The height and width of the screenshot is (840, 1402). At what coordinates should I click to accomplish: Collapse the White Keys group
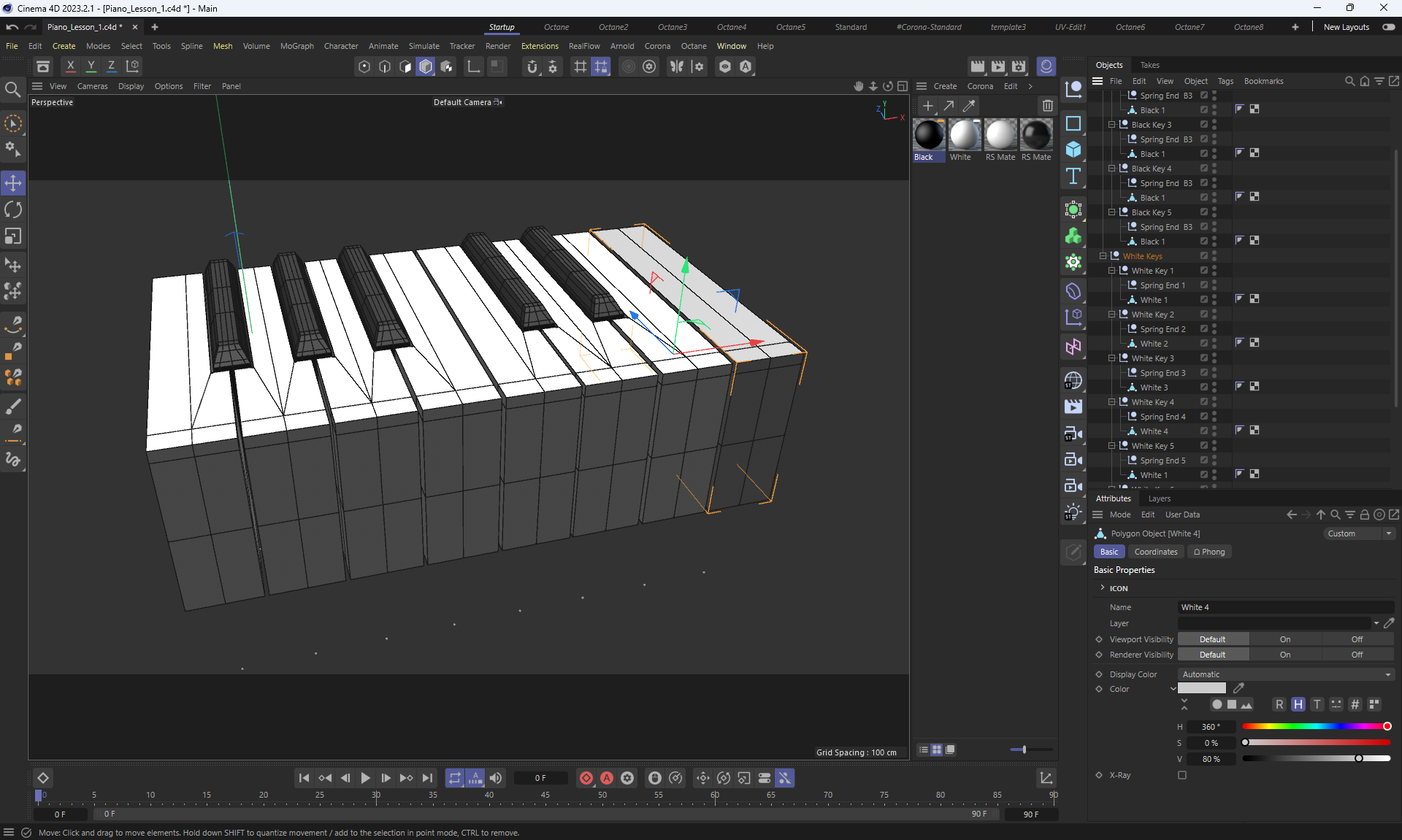(x=1103, y=256)
